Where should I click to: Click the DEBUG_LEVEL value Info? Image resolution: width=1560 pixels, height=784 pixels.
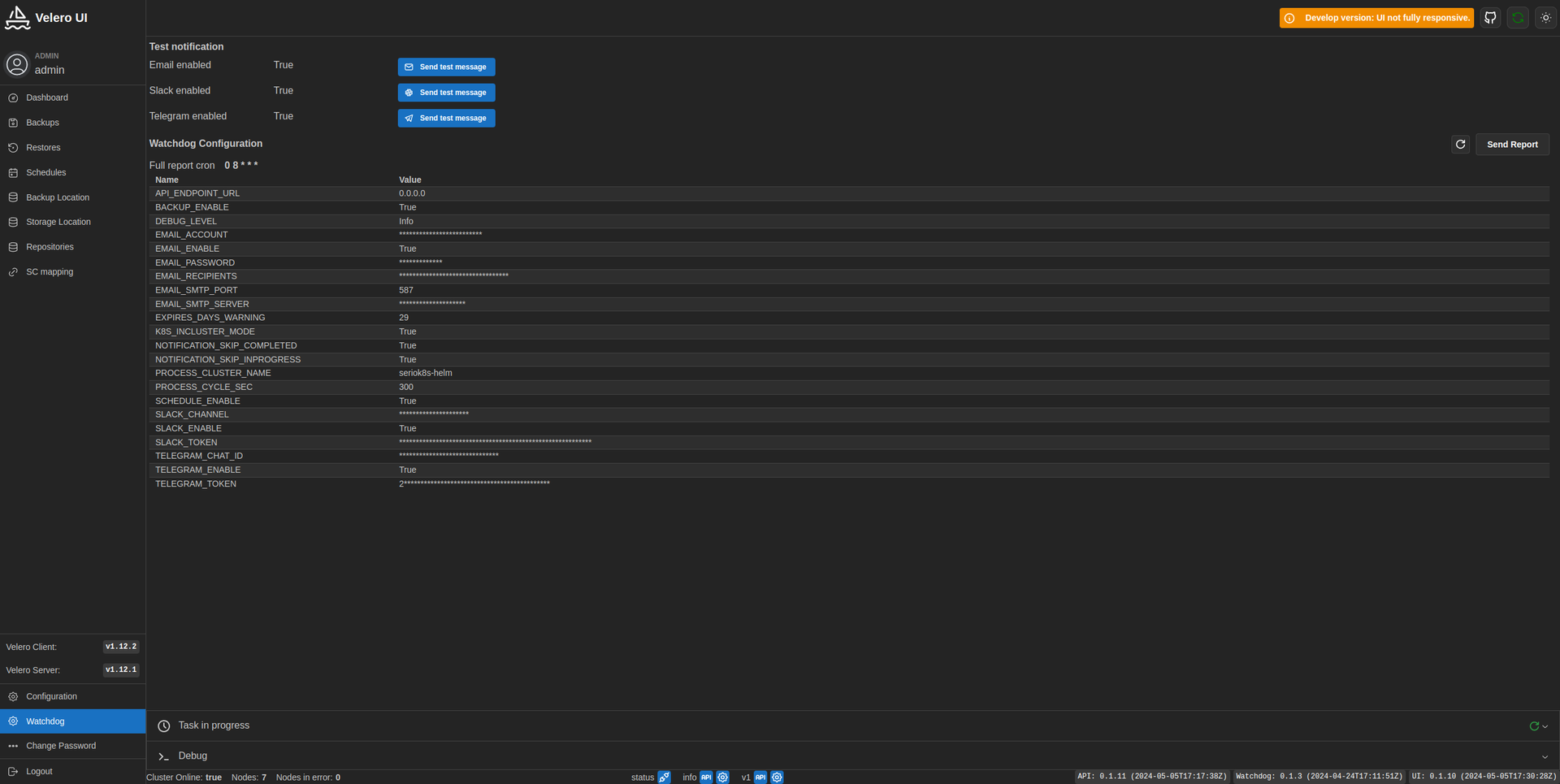pyautogui.click(x=406, y=221)
